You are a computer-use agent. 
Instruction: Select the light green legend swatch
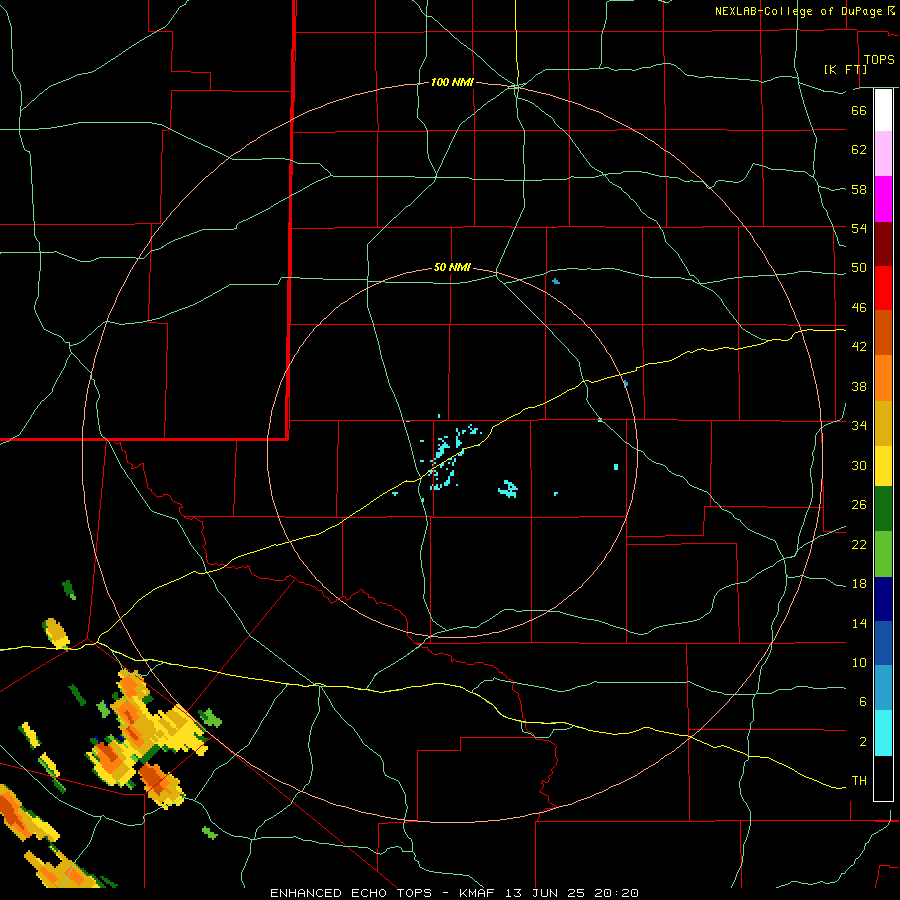click(883, 554)
